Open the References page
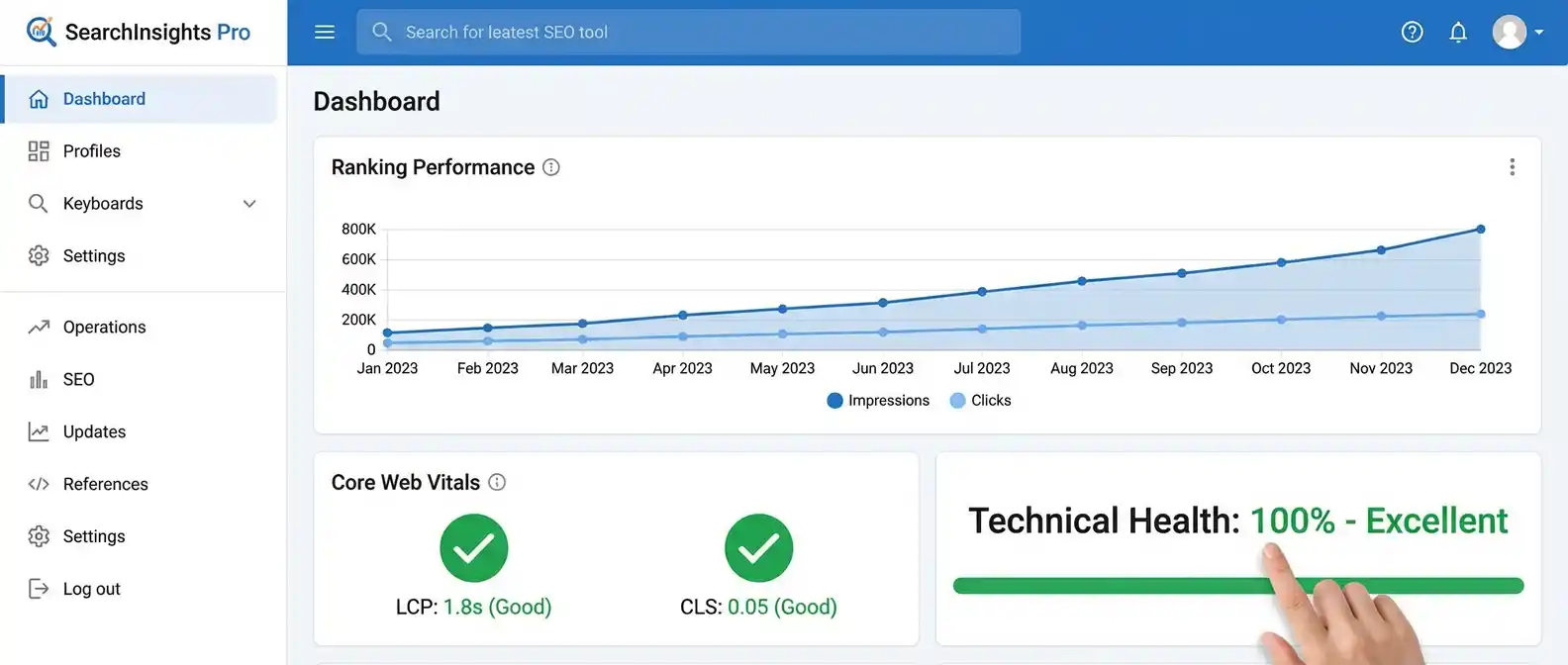This screenshot has height=665, width=1568. 105,484
